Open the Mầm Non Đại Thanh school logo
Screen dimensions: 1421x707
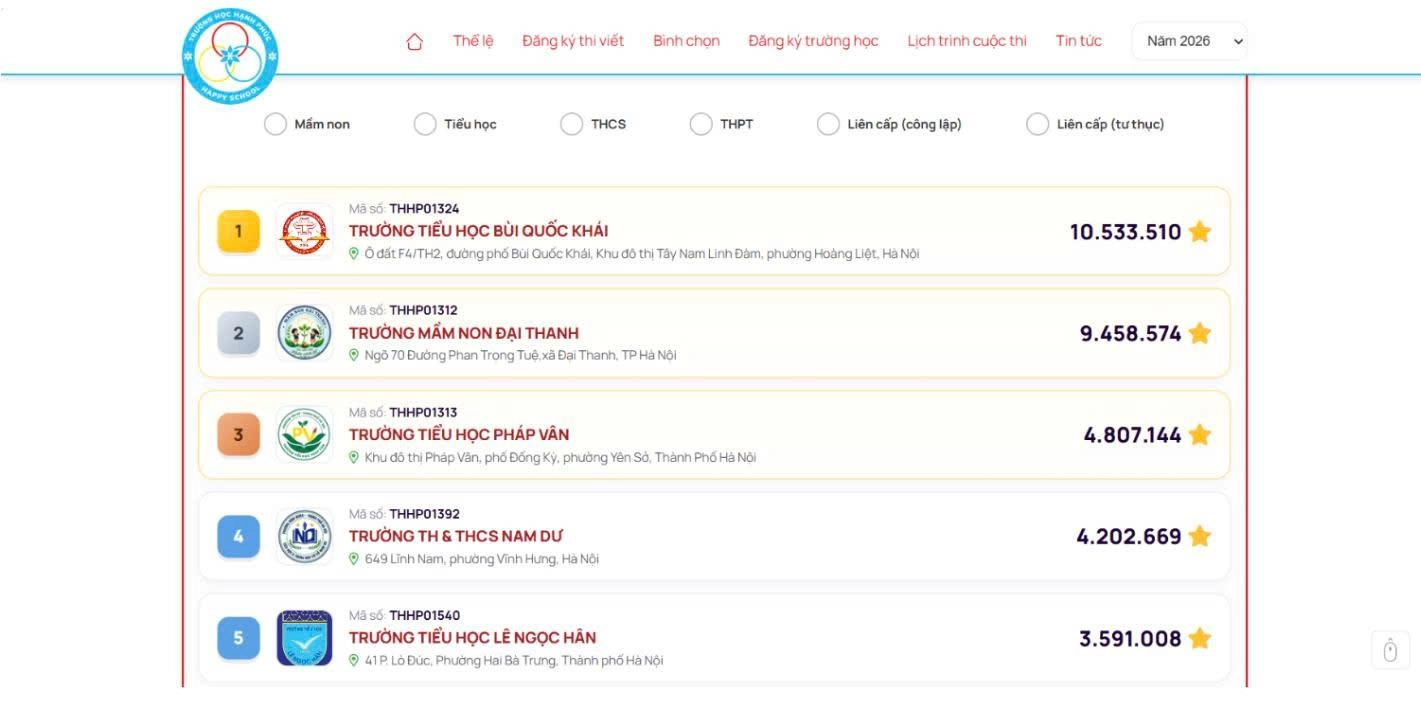305,333
